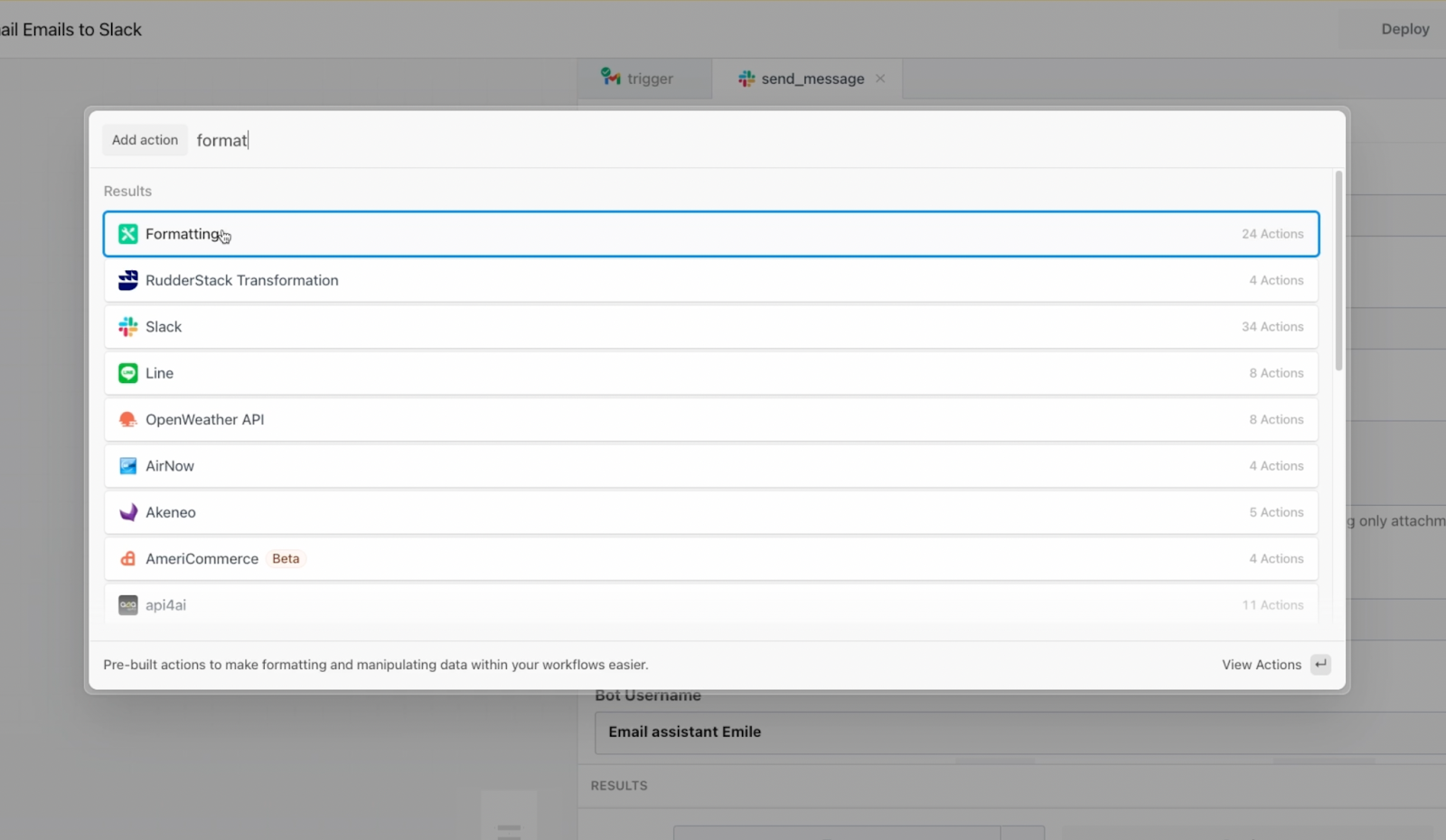1446x840 pixels.
Task: Click the Formatting app icon
Action: click(128, 234)
